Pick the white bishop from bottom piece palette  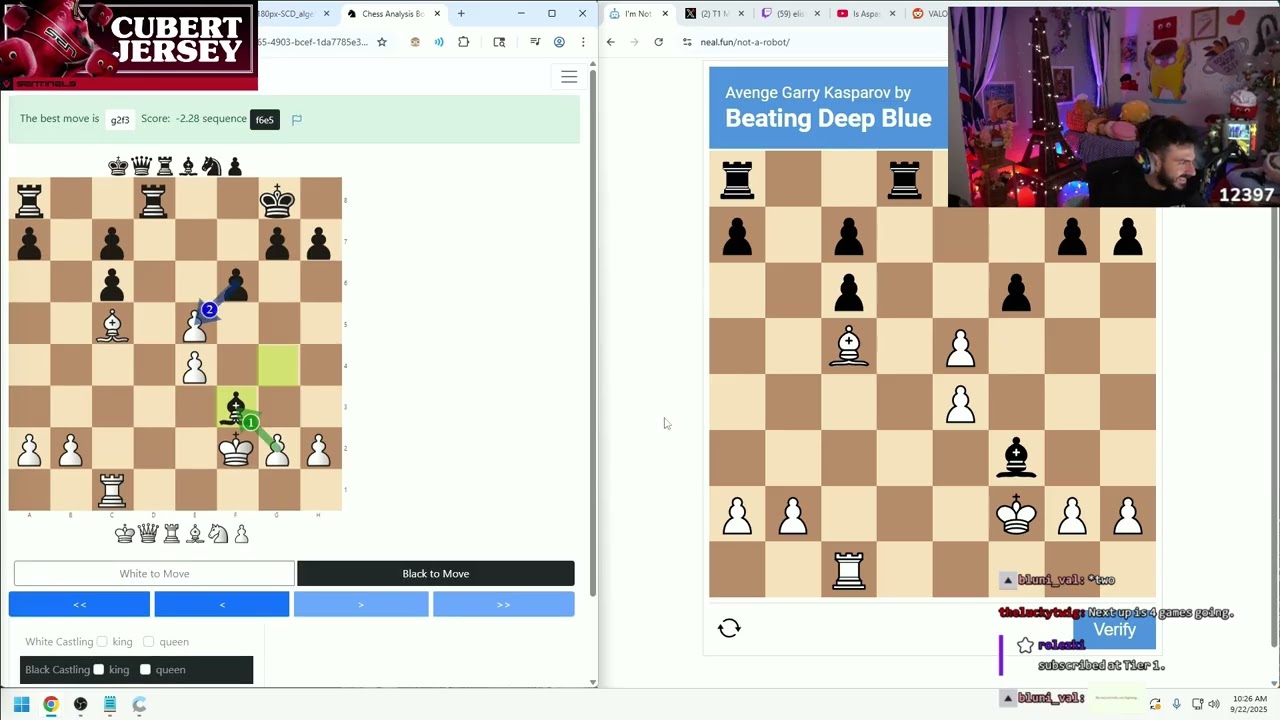point(195,534)
